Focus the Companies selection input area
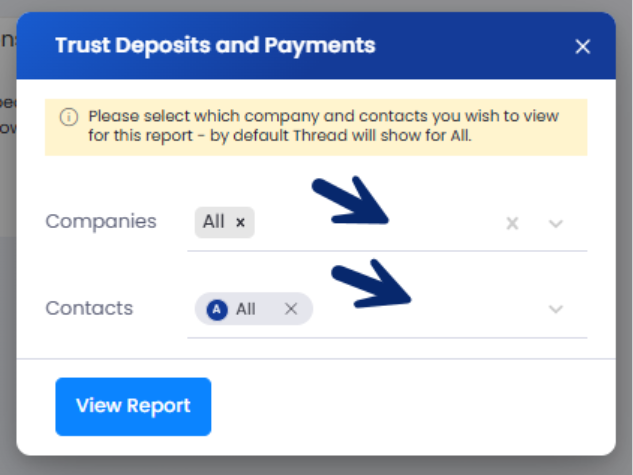Screen dimensions: 633x475 point(387,223)
